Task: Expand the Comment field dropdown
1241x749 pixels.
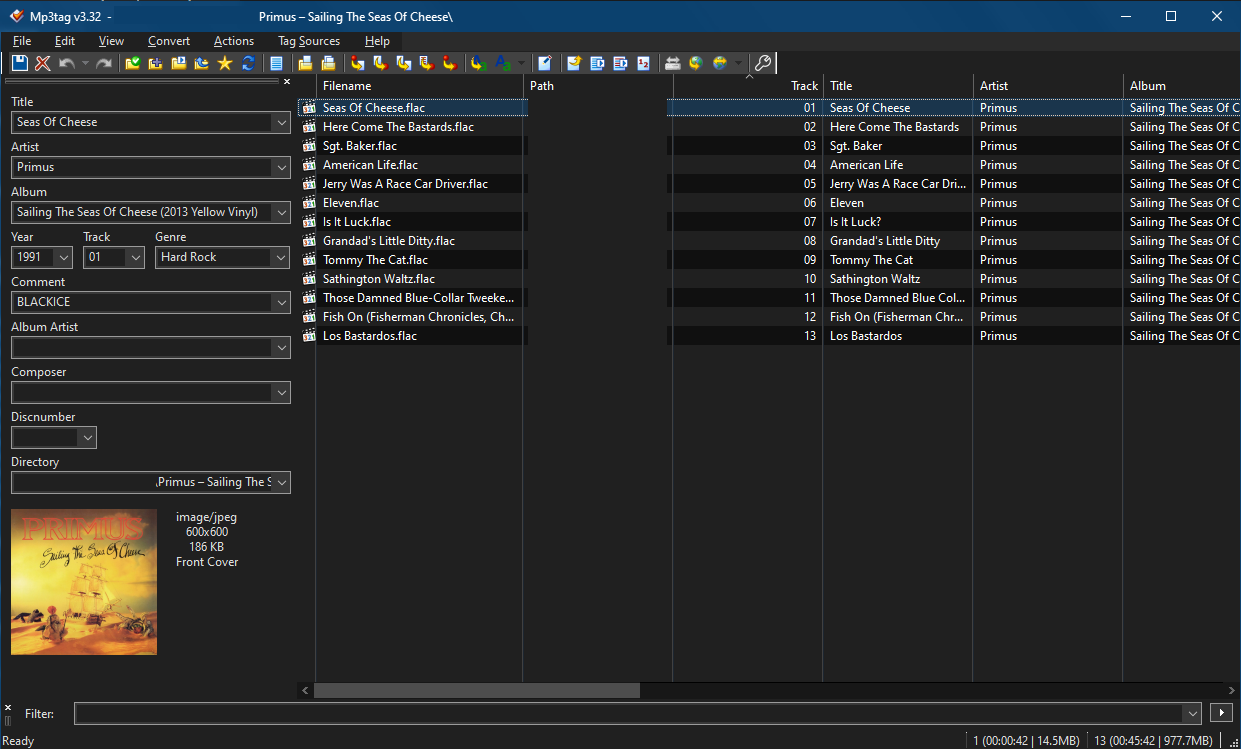Action: pyautogui.click(x=280, y=302)
